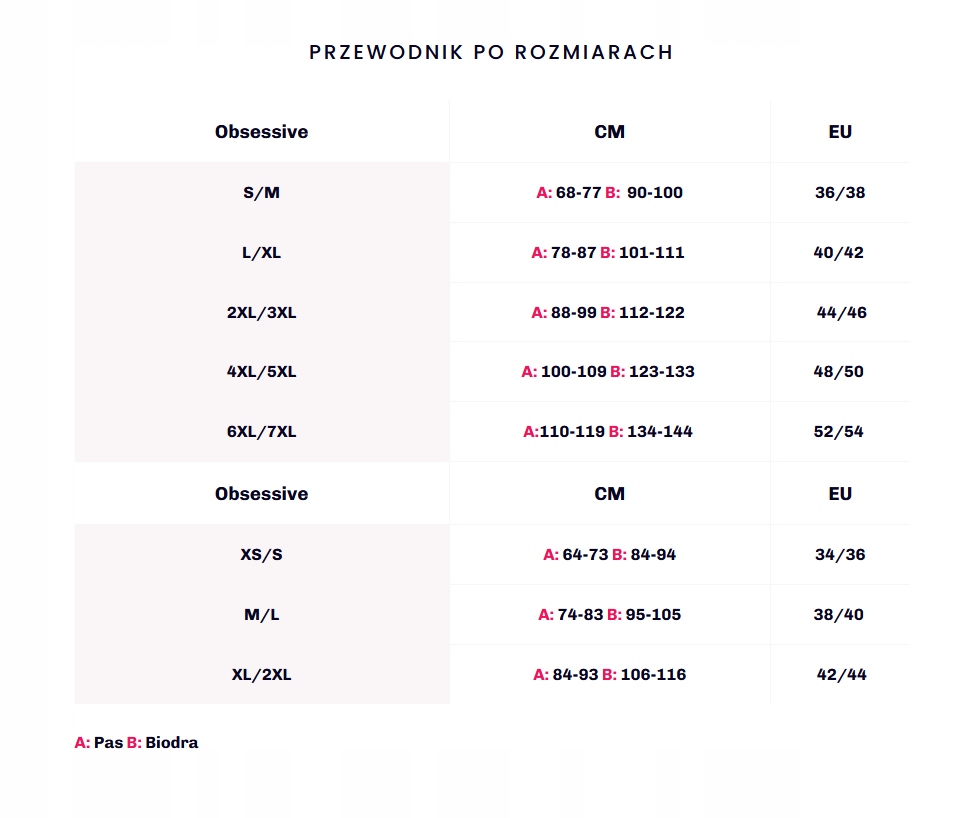The height and width of the screenshot is (818, 972).
Task: Click measurements A: 68-77 B: 90-100
Action: click(610, 193)
